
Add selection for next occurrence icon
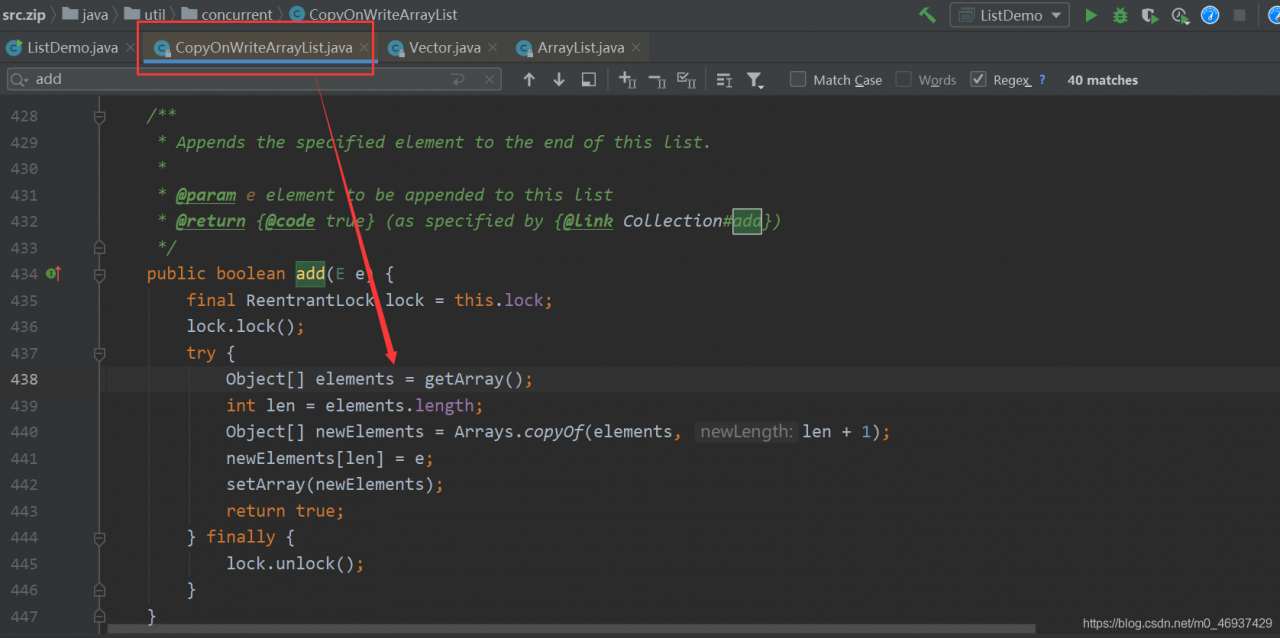coord(628,80)
